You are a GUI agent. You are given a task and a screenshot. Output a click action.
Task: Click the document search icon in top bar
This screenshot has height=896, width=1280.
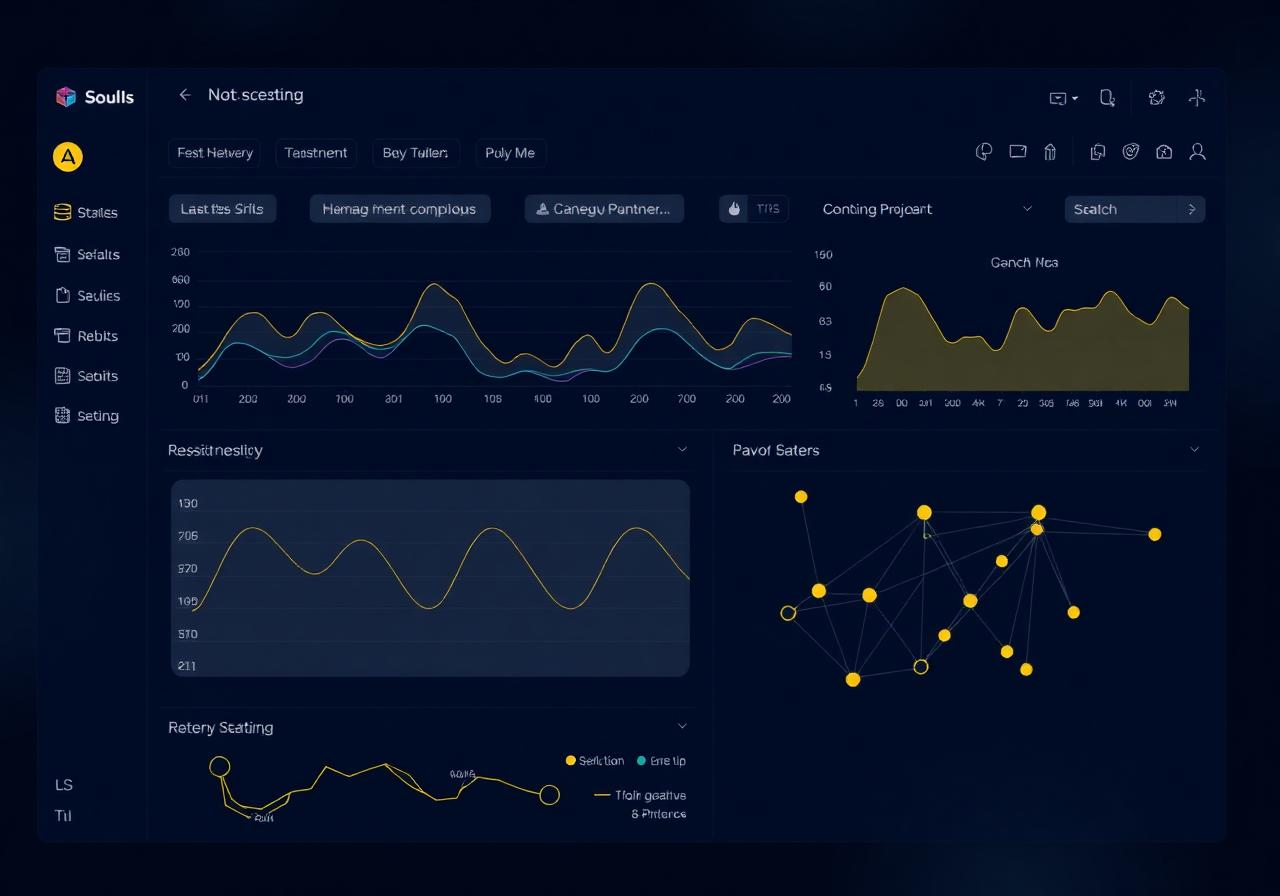[1107, 97]
